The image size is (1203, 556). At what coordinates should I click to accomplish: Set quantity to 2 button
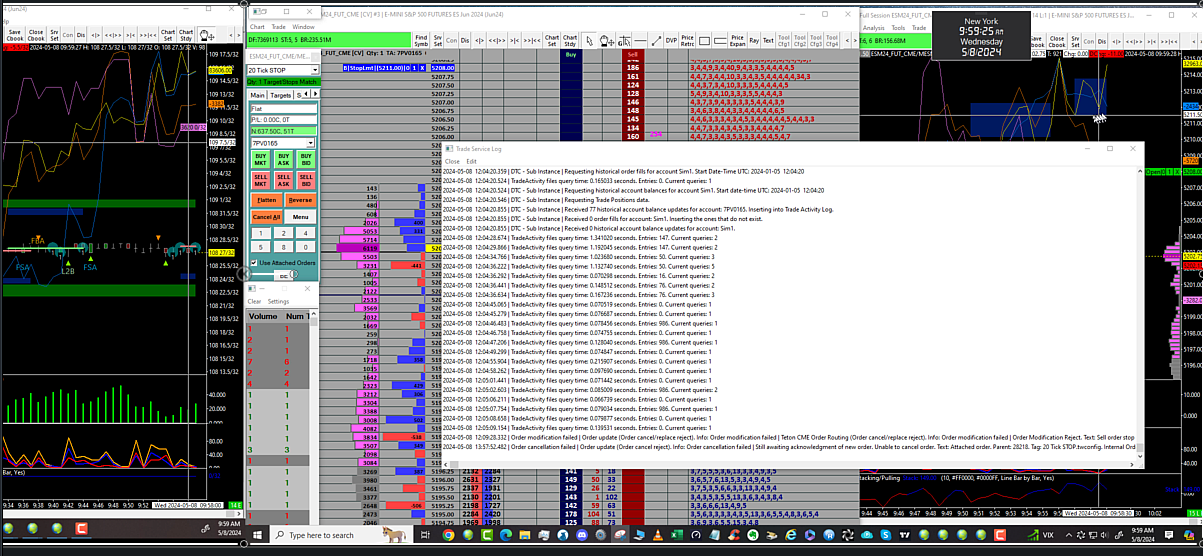(x=284, y=234)
